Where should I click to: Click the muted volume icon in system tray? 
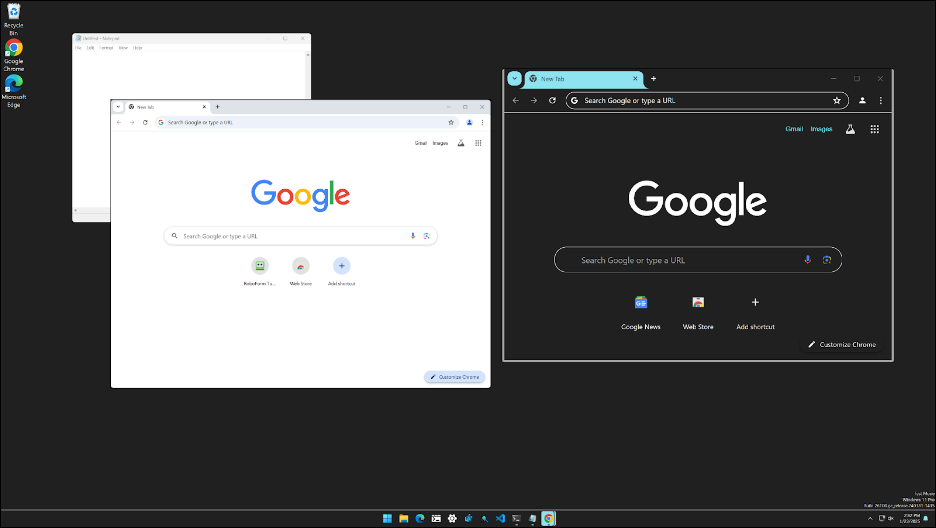coord(891,519)
